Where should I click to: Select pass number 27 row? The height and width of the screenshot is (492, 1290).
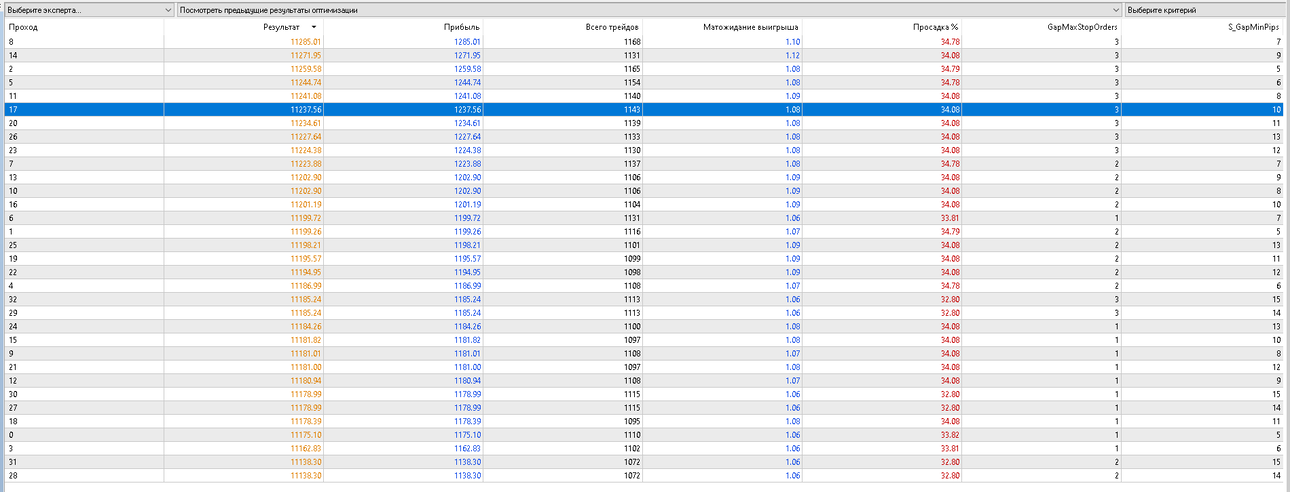point(645,406)
